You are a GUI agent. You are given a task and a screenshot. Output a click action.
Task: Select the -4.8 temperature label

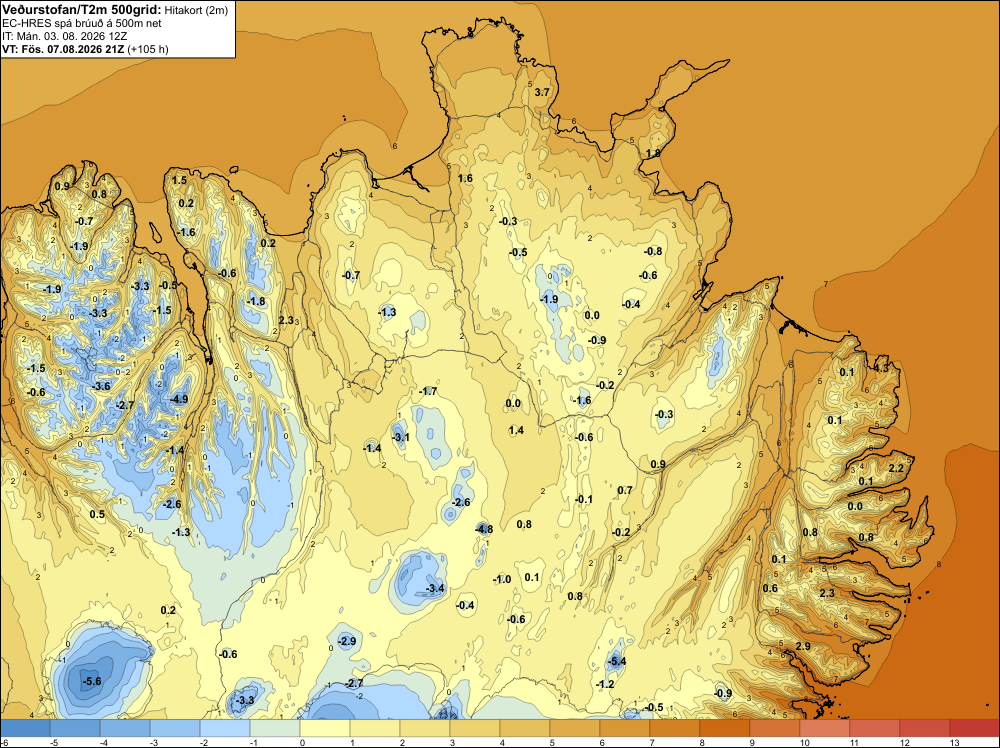coord(484,529)
